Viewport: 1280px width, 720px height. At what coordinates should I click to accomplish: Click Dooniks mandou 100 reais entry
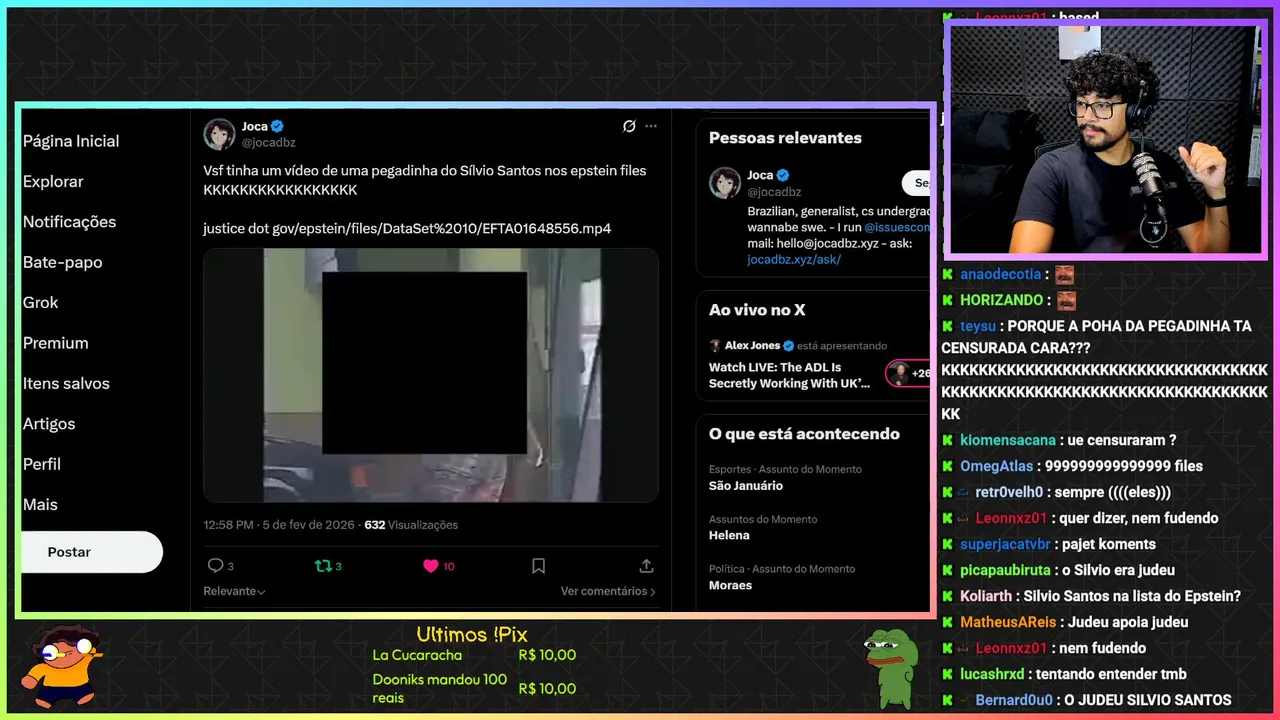[474, 688]
